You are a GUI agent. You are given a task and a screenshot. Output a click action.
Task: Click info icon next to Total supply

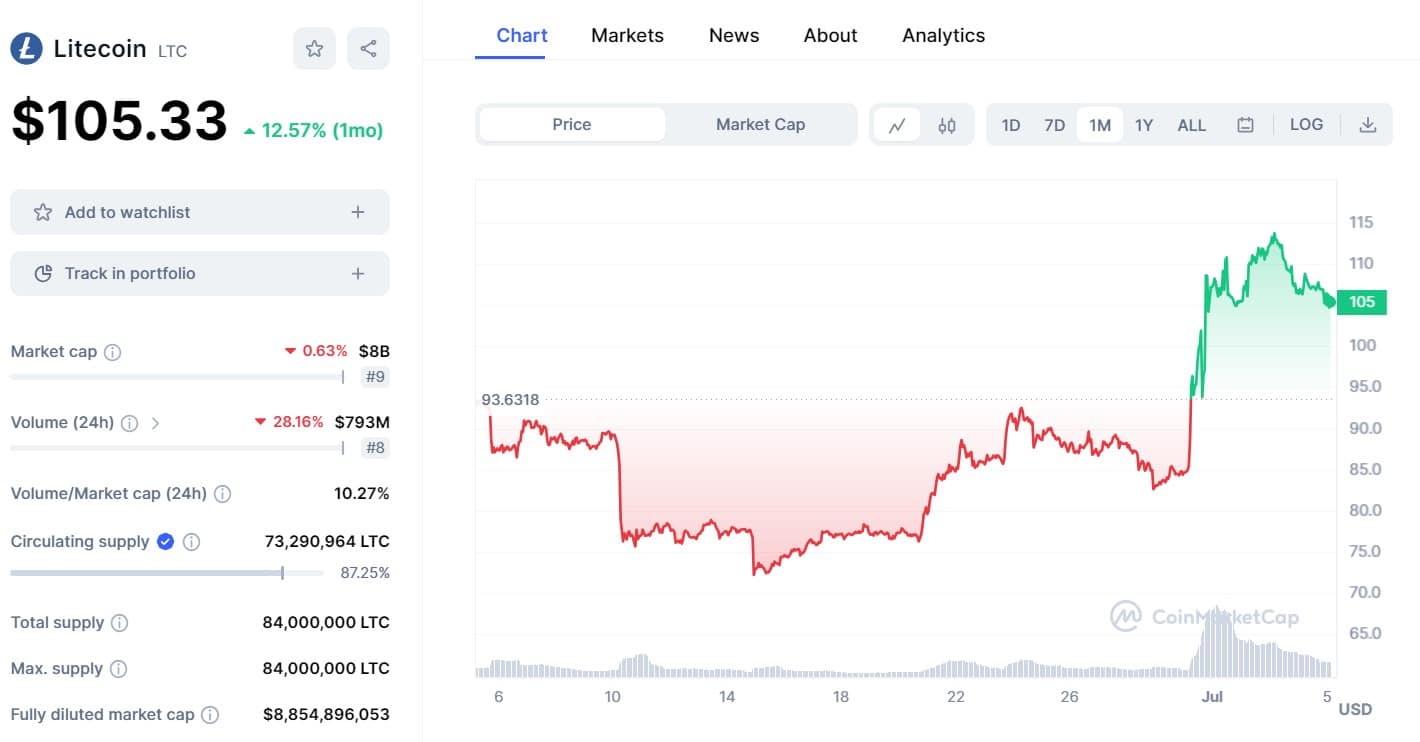coord(119,623)
